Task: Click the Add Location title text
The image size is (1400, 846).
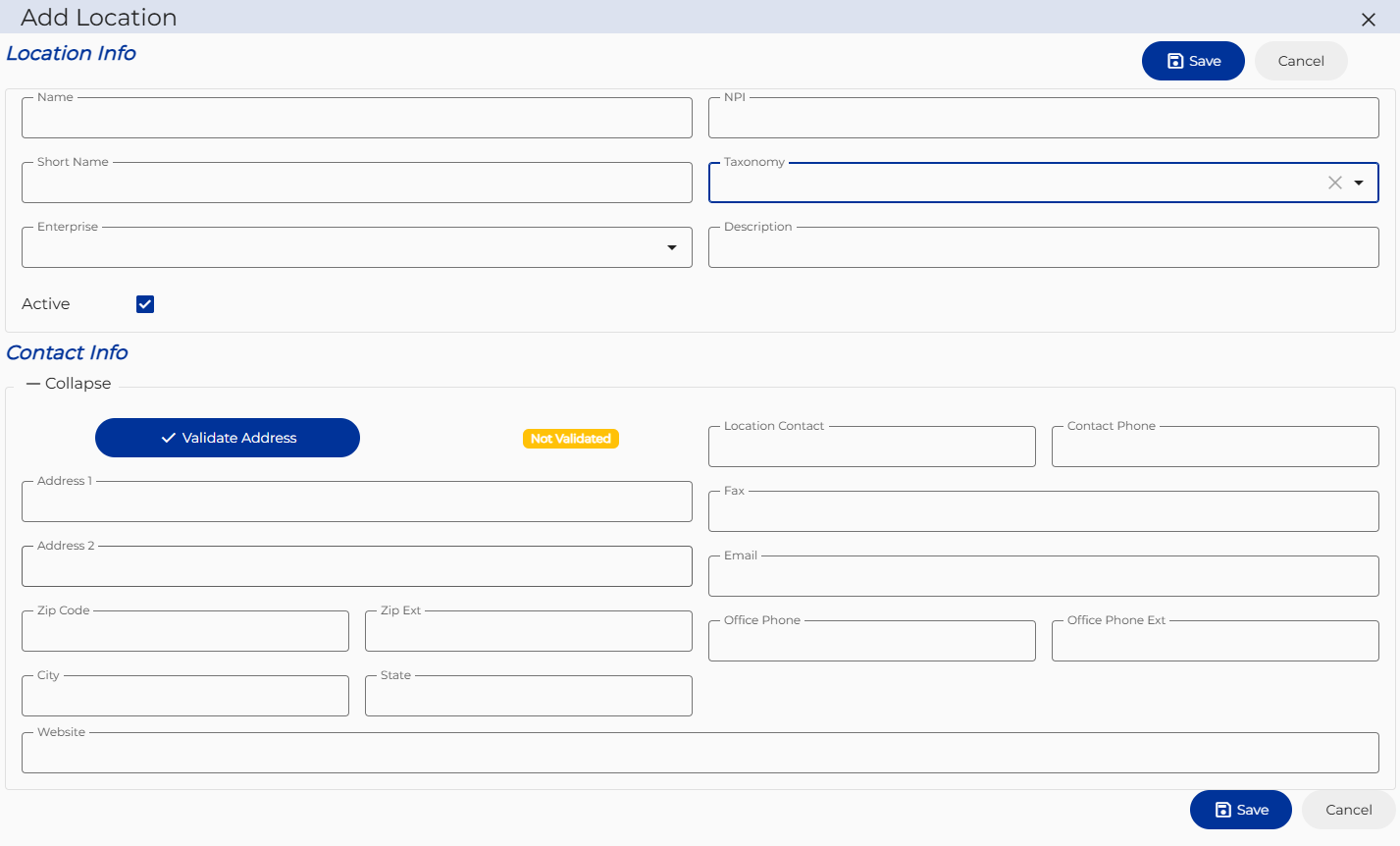Action: [x=99, y=18]
